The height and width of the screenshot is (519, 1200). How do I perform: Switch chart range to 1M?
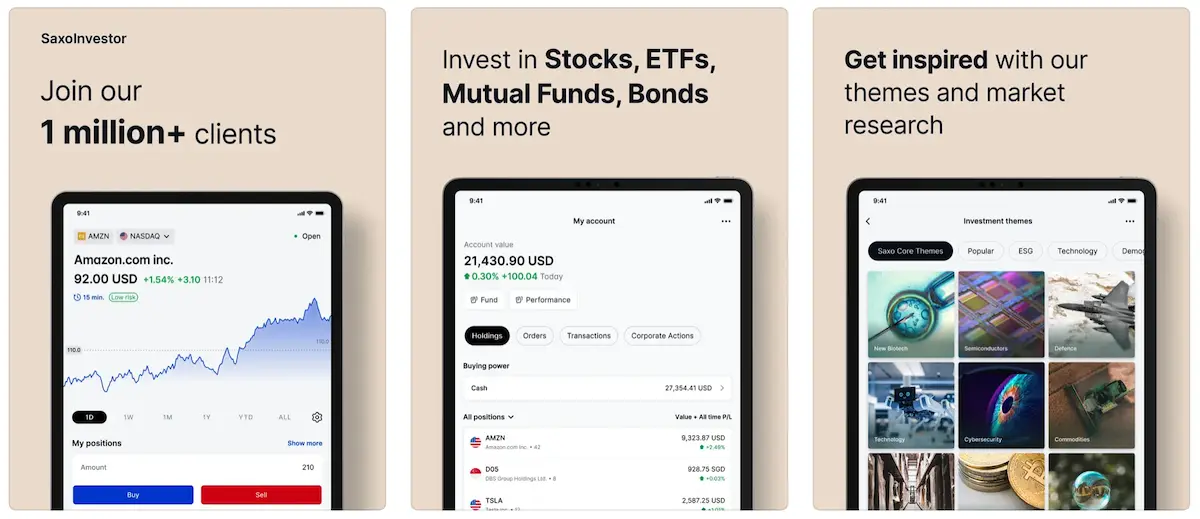coord(168,417)
